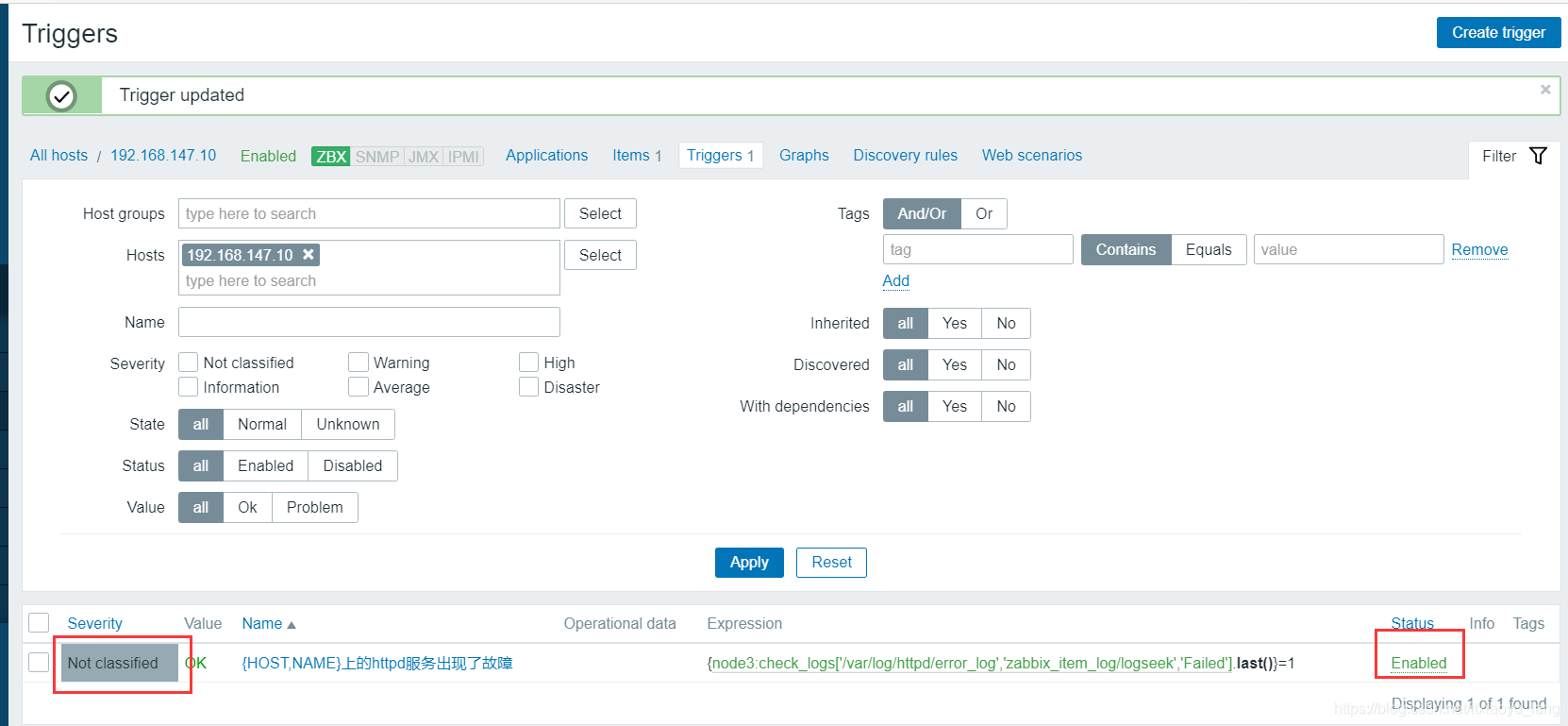The height and width of the screenshot is (726, 1568).
Task: Choose Equals tag operator
Action: click(x=1209, y=249)
